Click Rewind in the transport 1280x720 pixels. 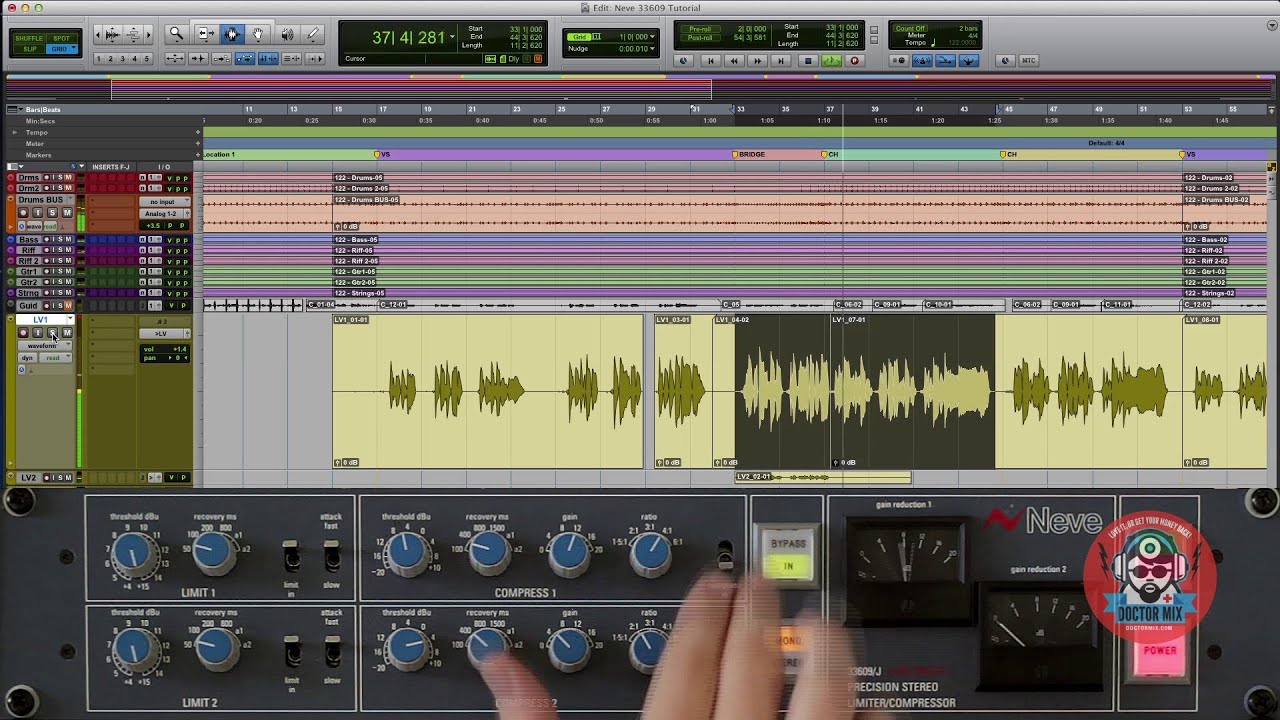[x=735, y=61]
